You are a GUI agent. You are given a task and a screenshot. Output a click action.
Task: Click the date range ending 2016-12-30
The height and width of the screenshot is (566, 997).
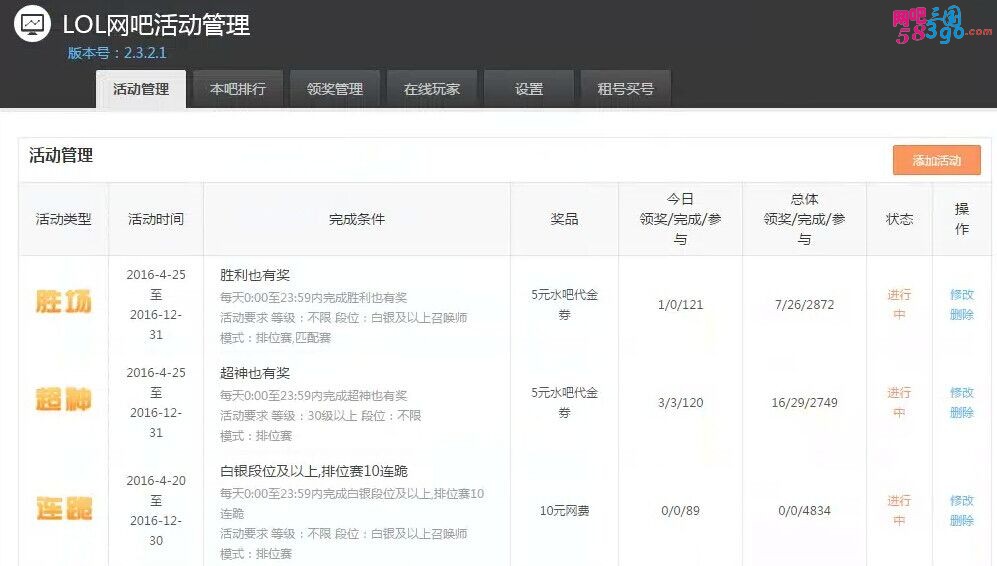[x=156, y=511]
